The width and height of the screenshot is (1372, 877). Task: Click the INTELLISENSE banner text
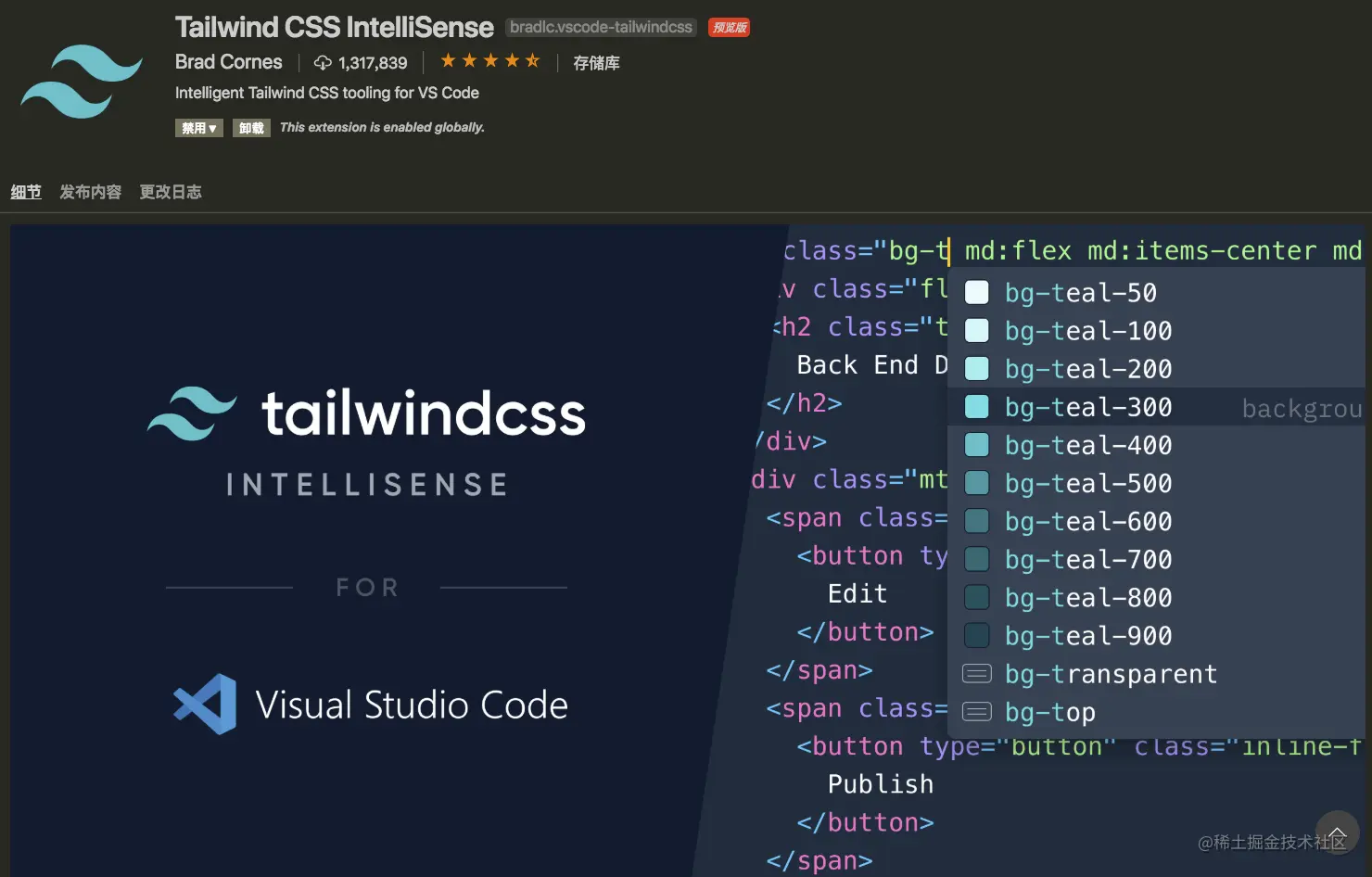coord(367,484)
